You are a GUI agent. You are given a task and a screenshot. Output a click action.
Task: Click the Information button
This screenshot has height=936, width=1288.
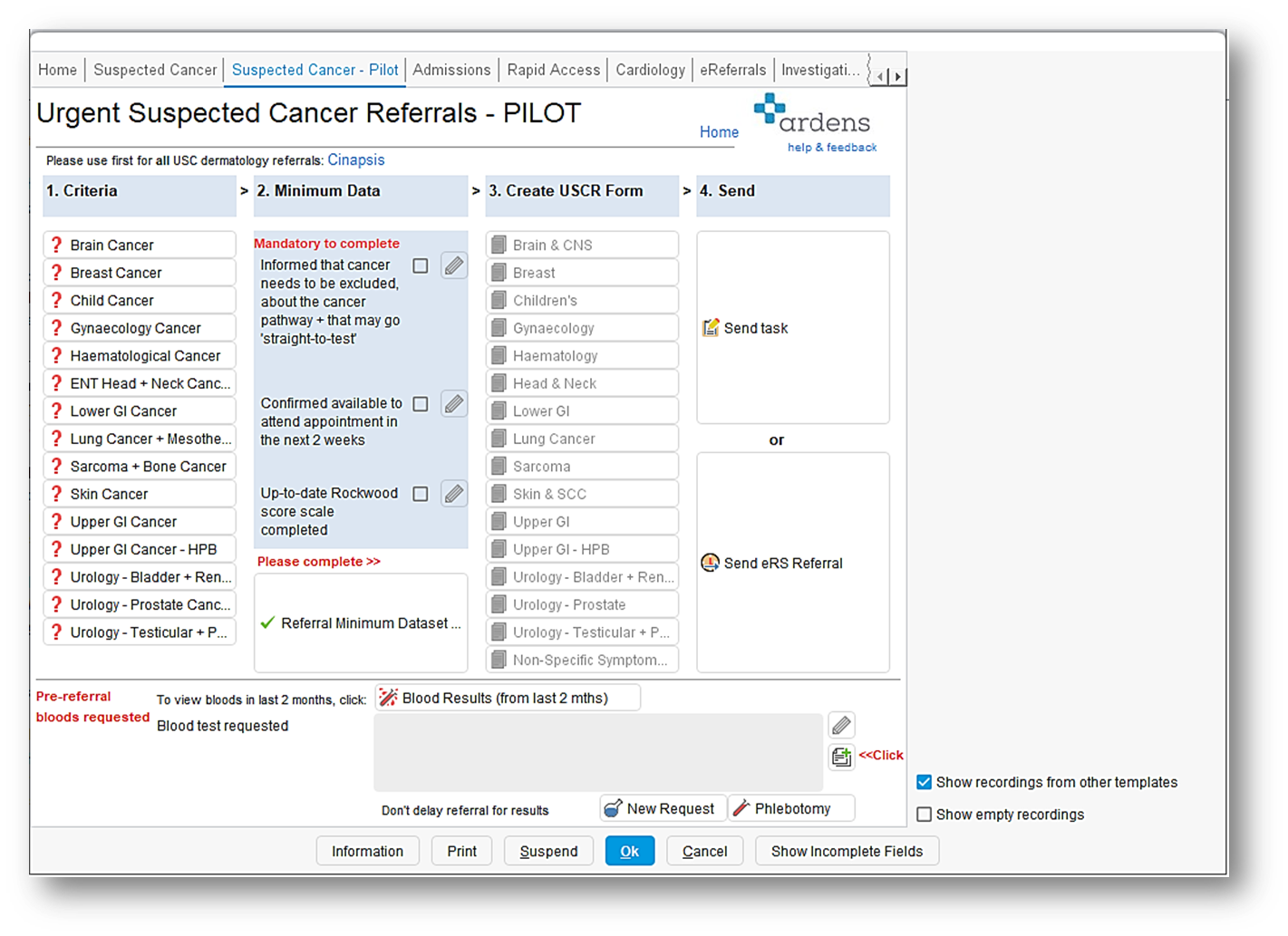[x=367, y=851]
